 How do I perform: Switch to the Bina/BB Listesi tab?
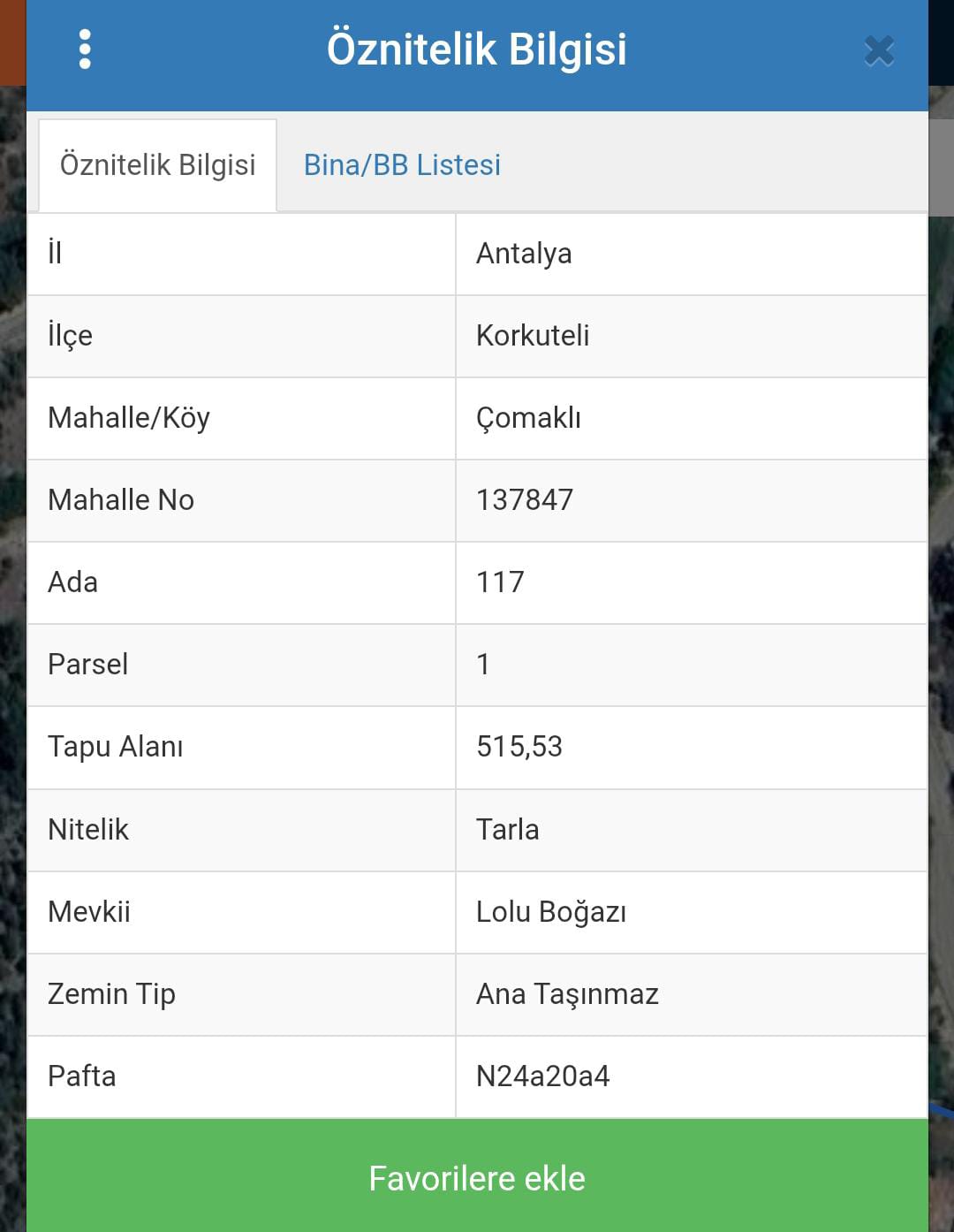(x=402, y=165)
